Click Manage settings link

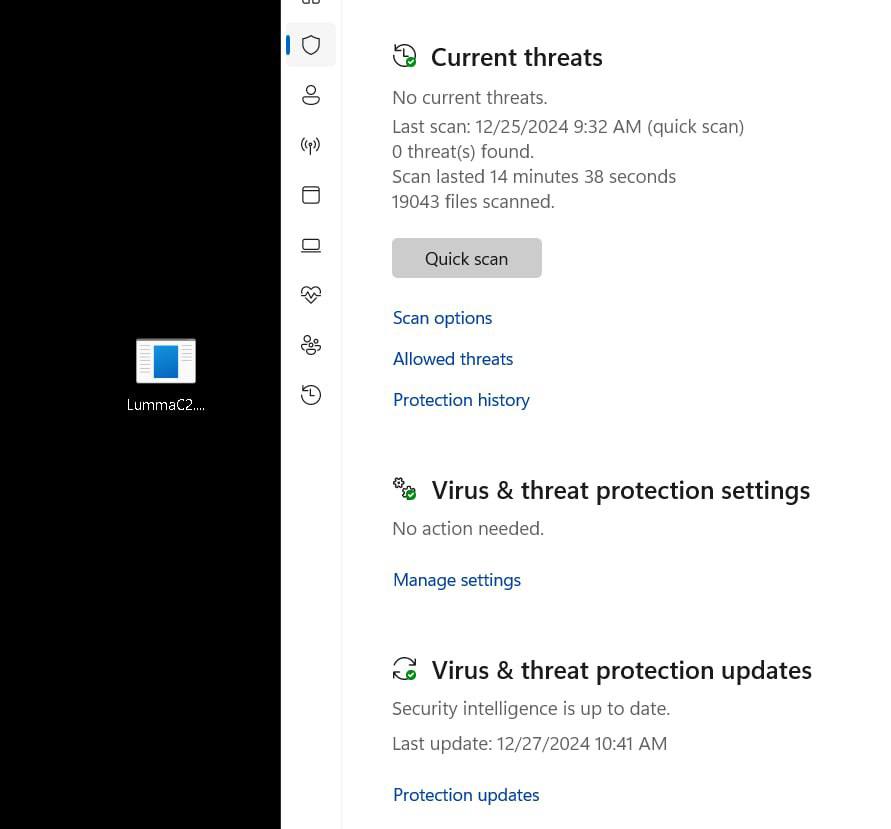[x=457, y=579]
